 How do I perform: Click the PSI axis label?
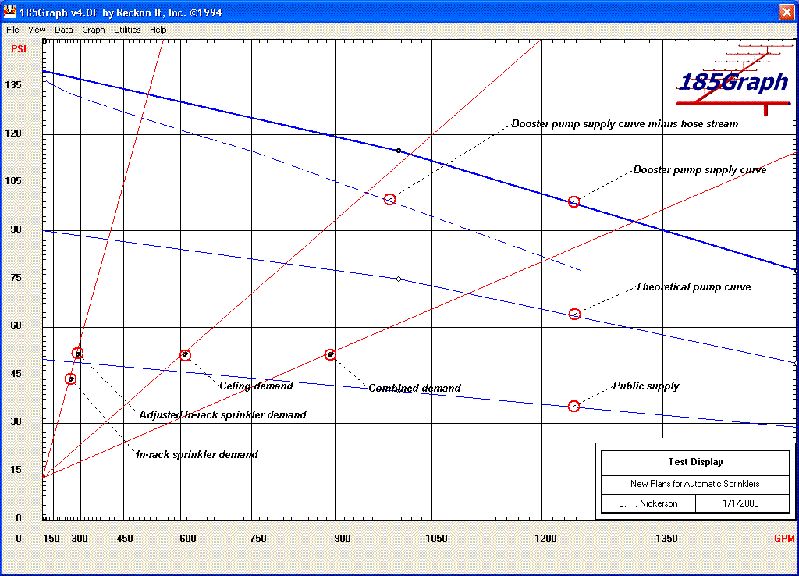tap(19, 49)
